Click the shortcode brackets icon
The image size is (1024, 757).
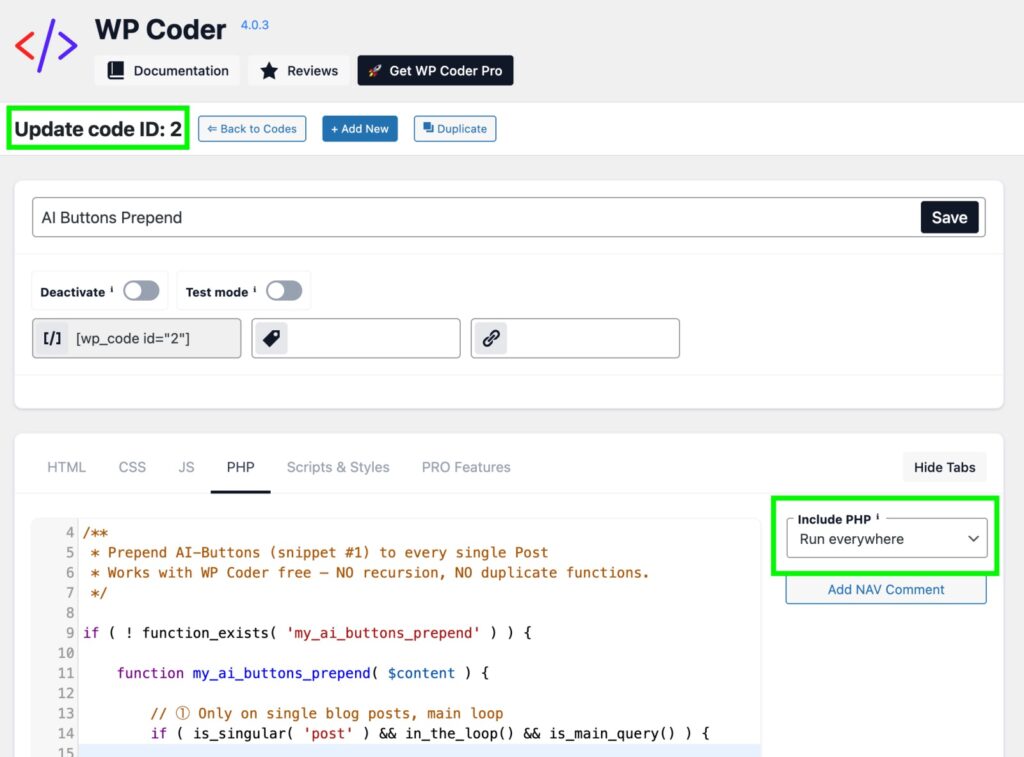(x=51, y=339)
